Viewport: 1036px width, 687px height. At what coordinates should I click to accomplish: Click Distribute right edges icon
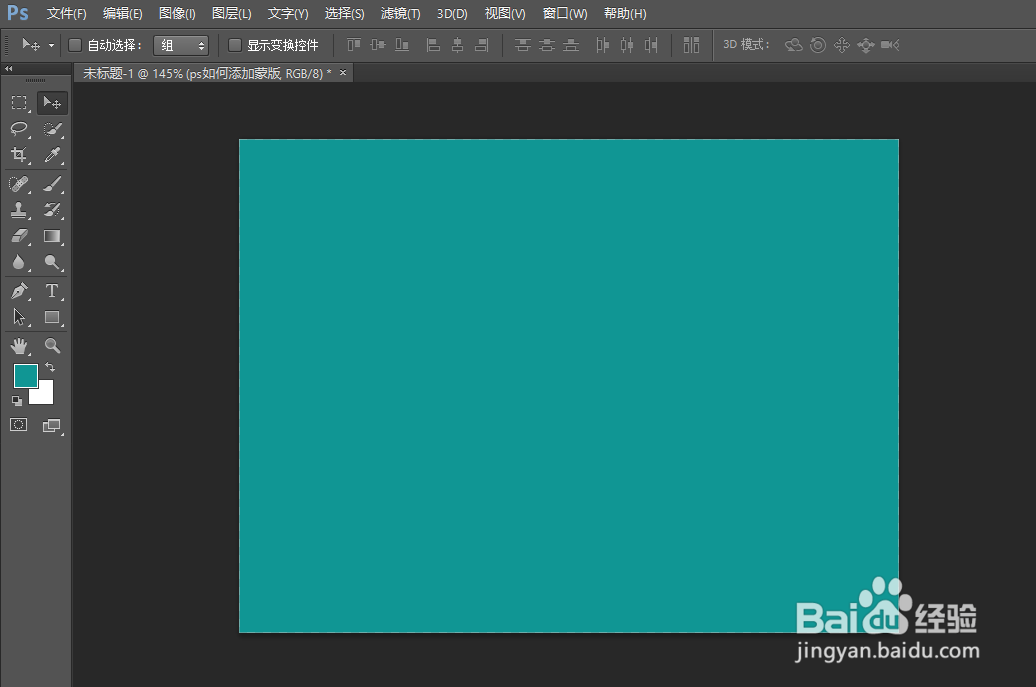(x=651, y=45)
